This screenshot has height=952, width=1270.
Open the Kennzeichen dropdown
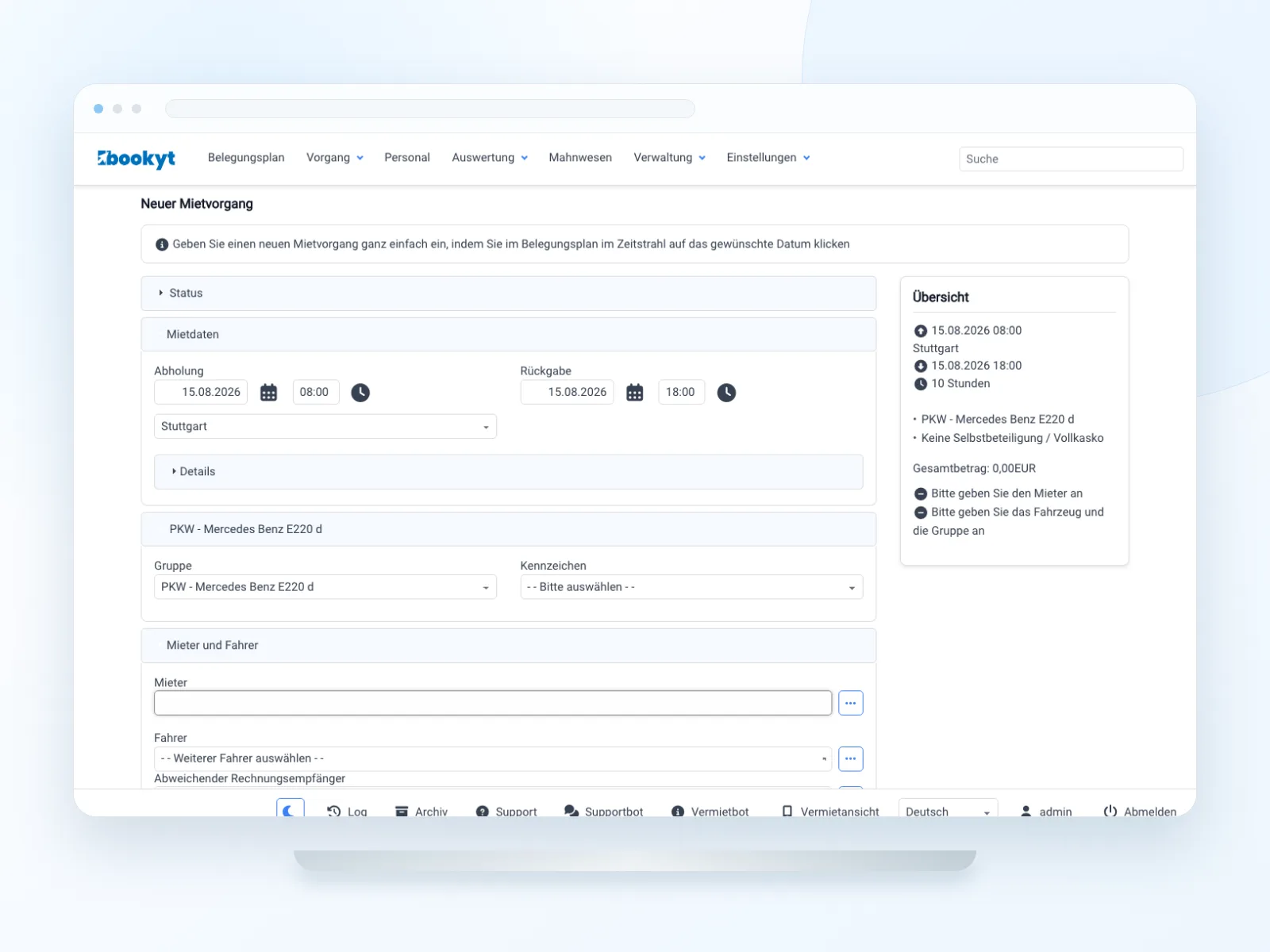point(691,587)
